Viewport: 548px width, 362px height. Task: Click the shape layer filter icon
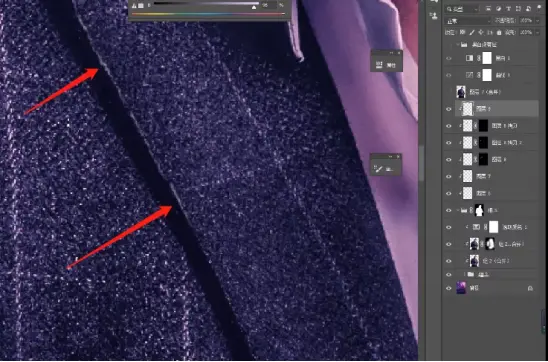(518, 9)
